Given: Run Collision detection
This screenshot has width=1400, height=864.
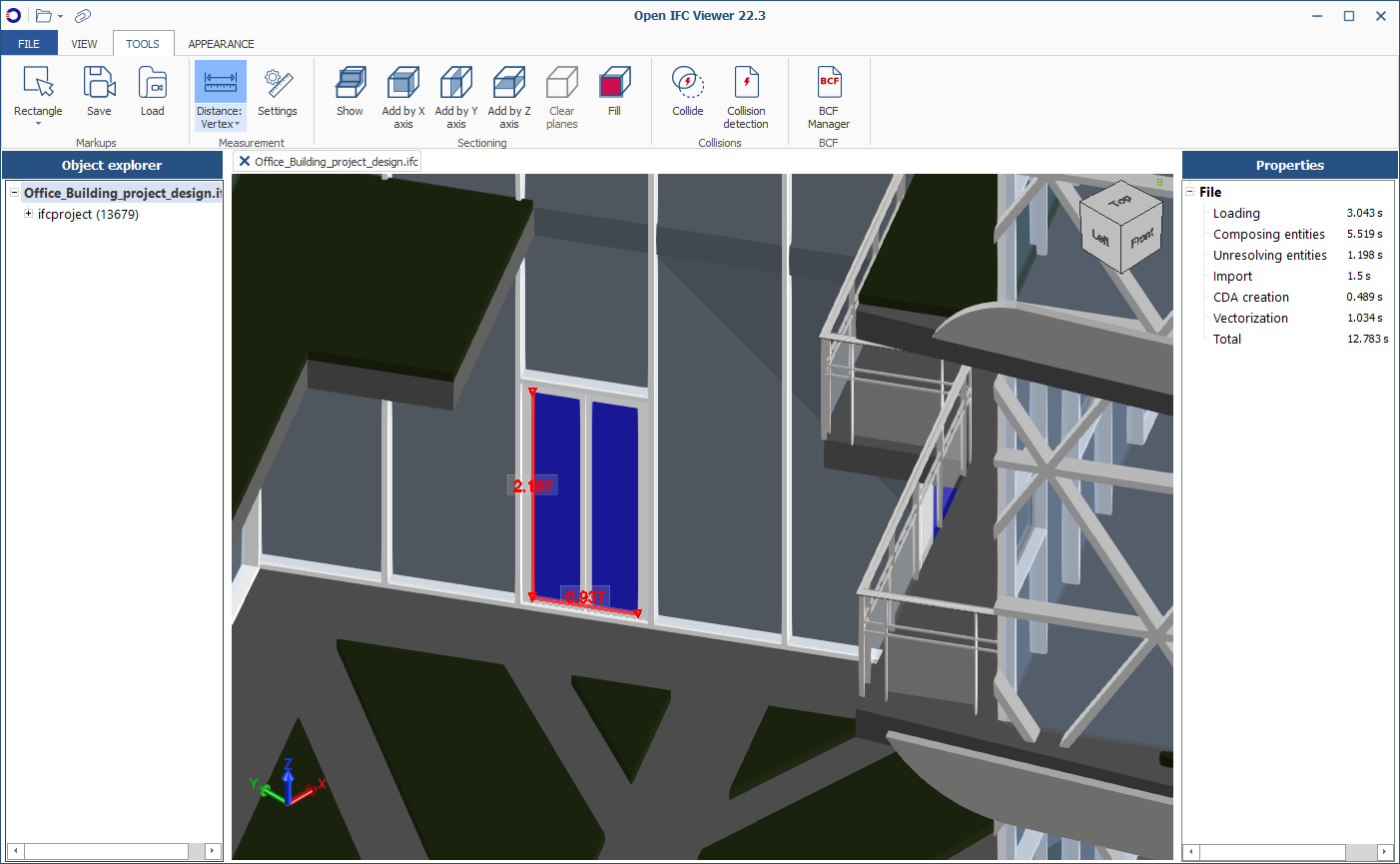Looking at the screenshot, I should pyautogui.click(x=746, y=95).
